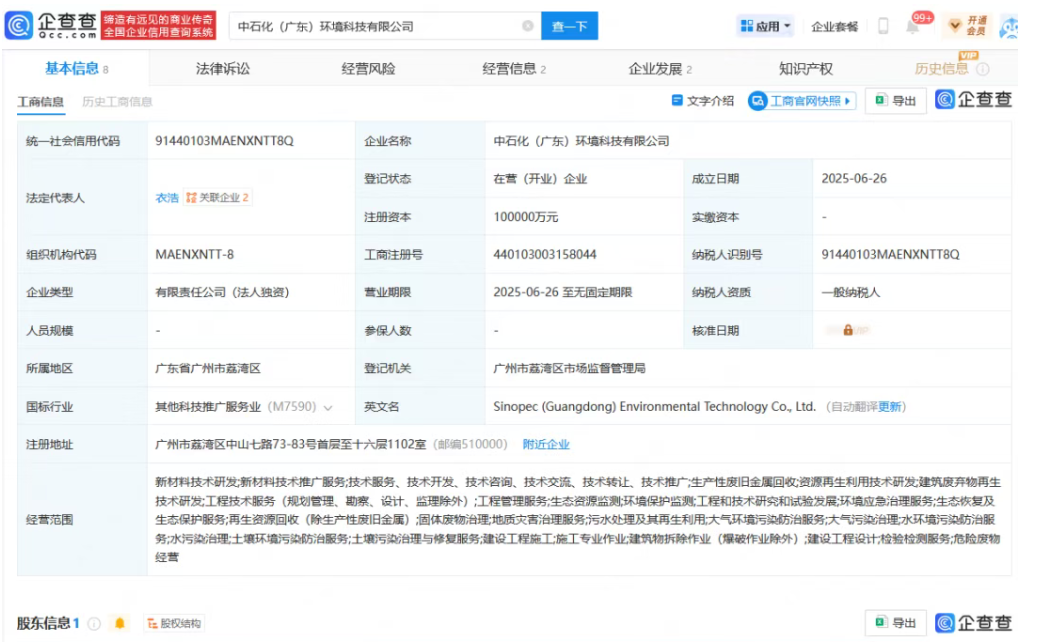
Task: Switch to the 法律诉讼 tab
Action: tap(223, 69)
